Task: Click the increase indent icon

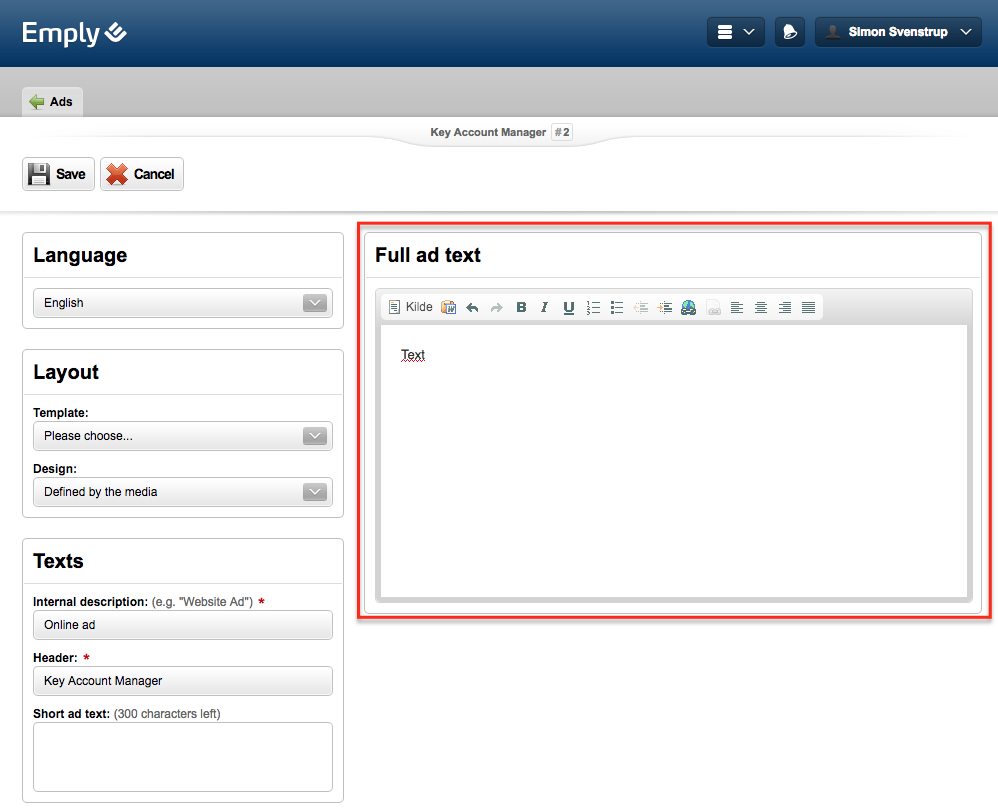Action: (664, 307)
